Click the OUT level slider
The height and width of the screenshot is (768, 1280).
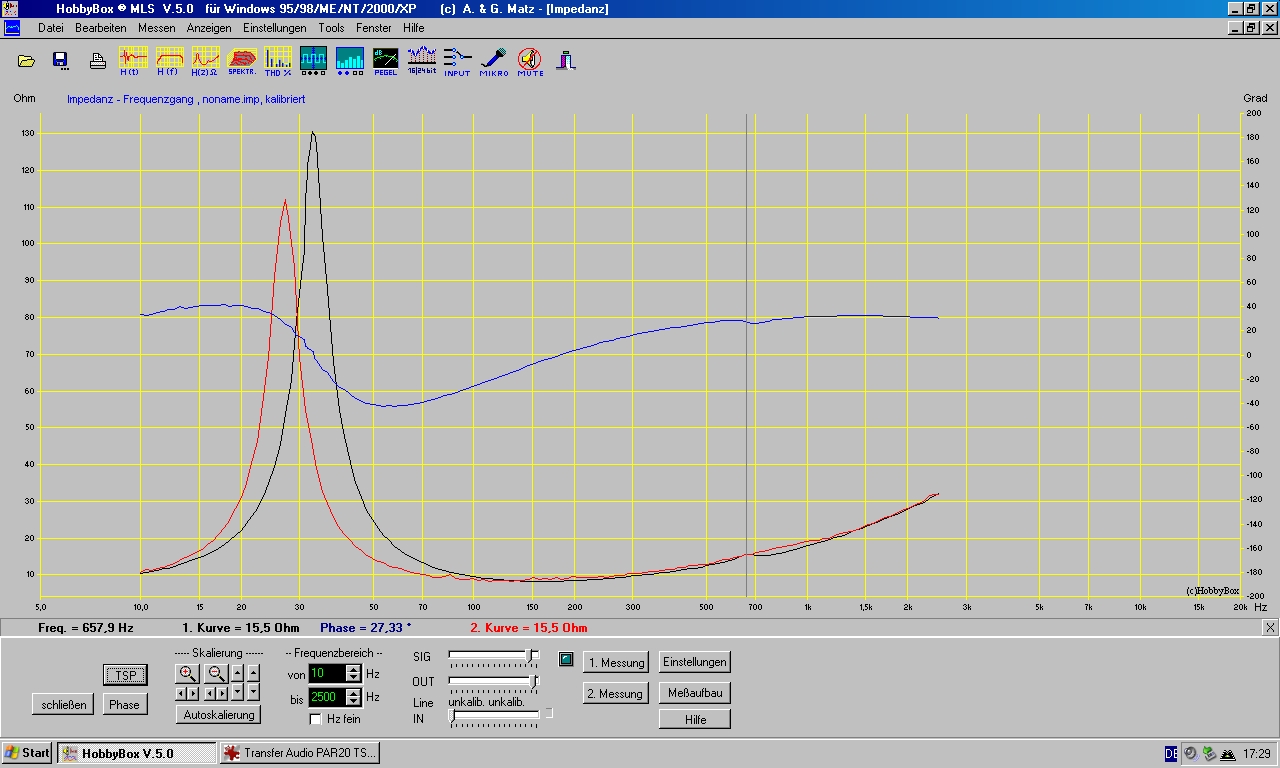[495, 682]
